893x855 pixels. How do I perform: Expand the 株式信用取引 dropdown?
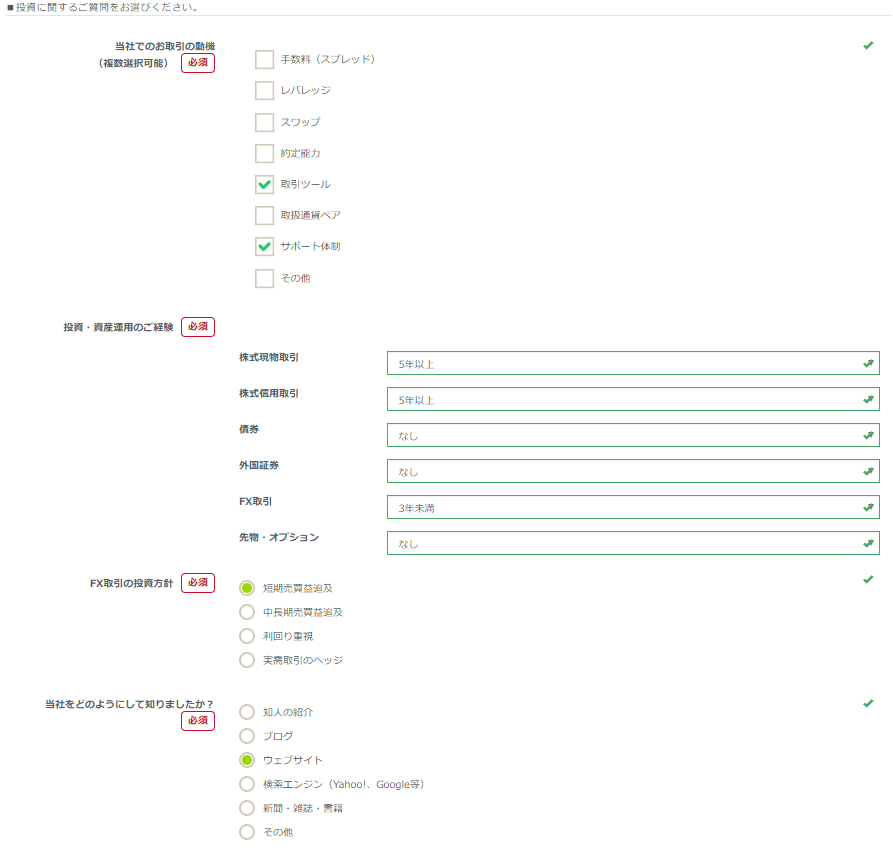(x=632, y=400)
